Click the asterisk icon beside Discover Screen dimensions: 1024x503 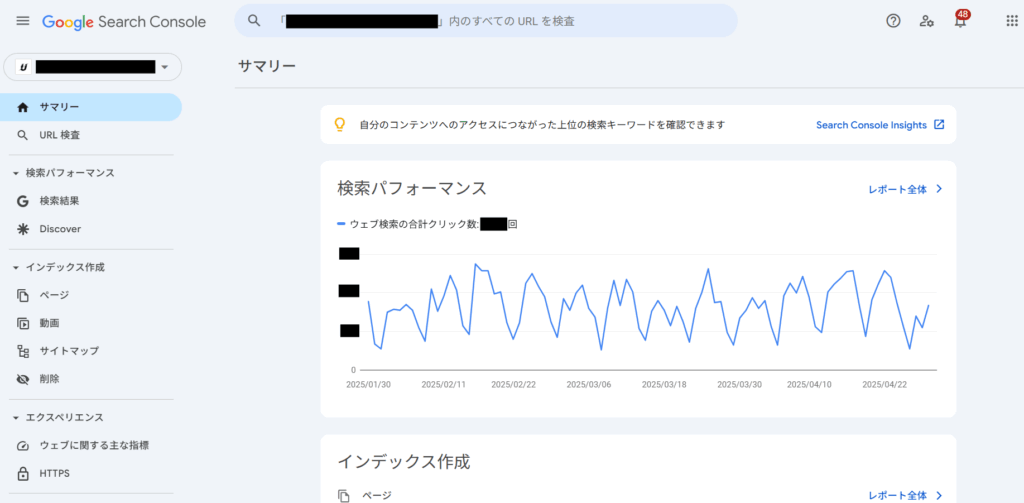point(23,229)
